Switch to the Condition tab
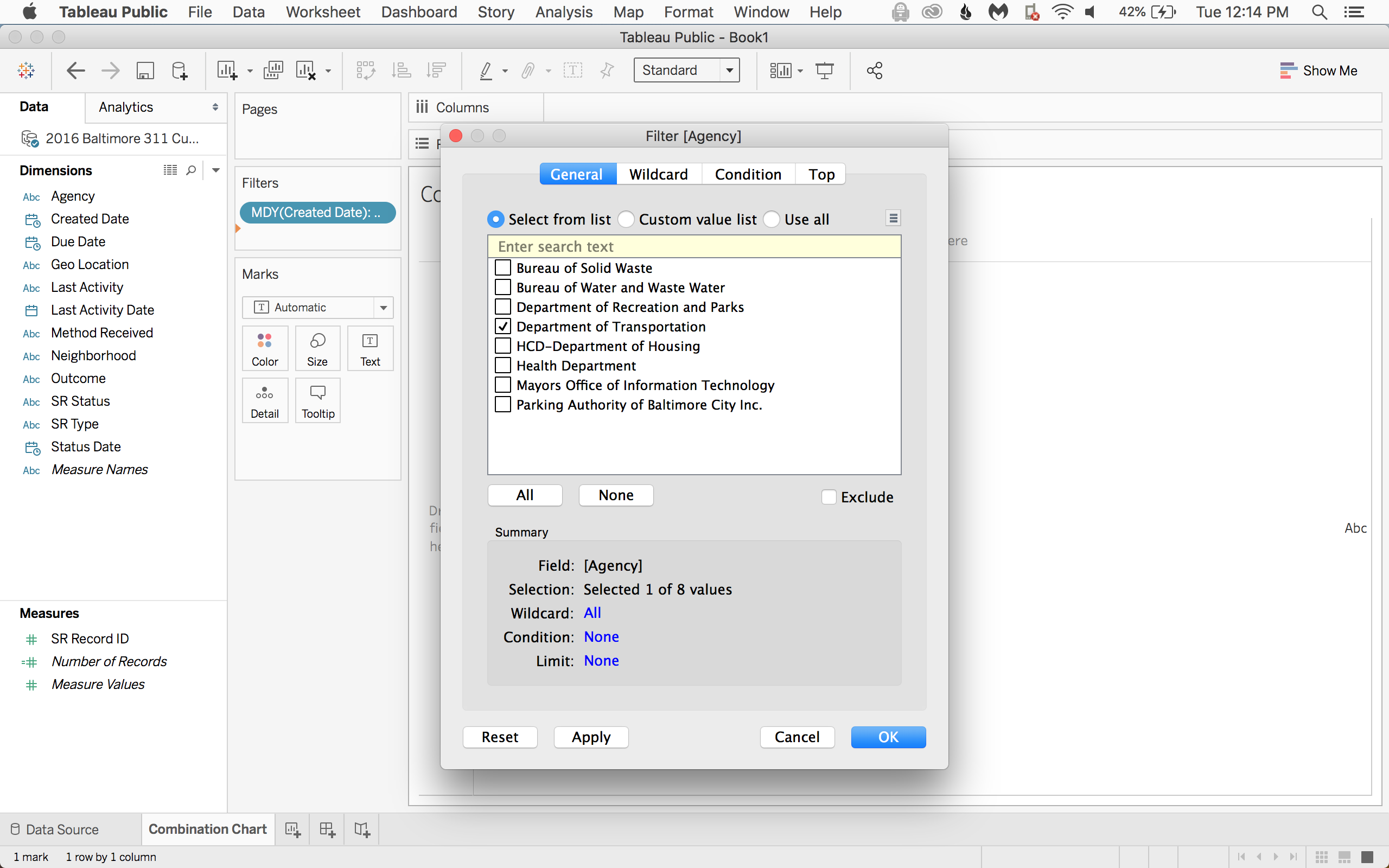 [x=748, y=174]
